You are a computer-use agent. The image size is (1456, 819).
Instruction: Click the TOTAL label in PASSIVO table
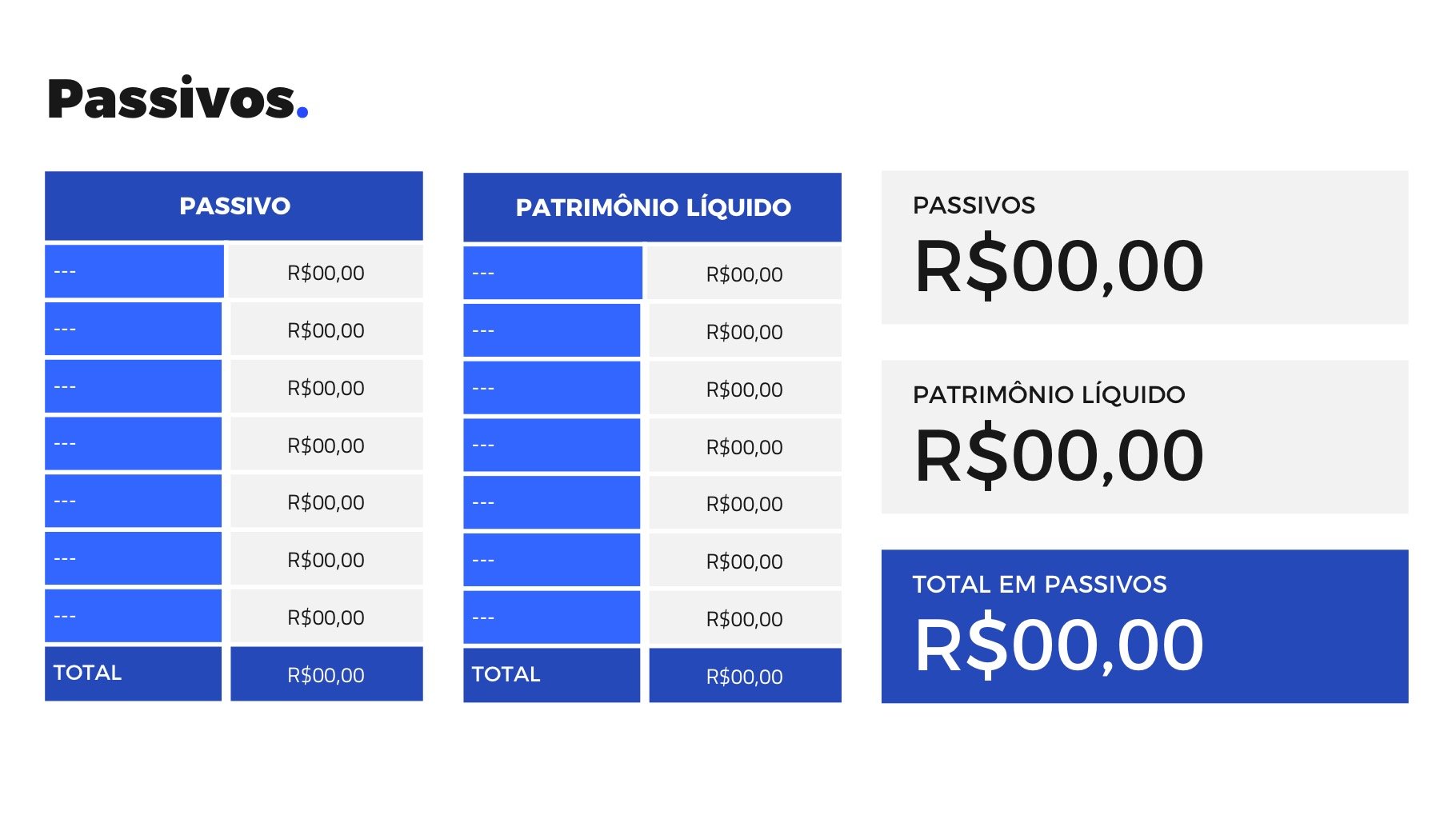click(88, 673)
